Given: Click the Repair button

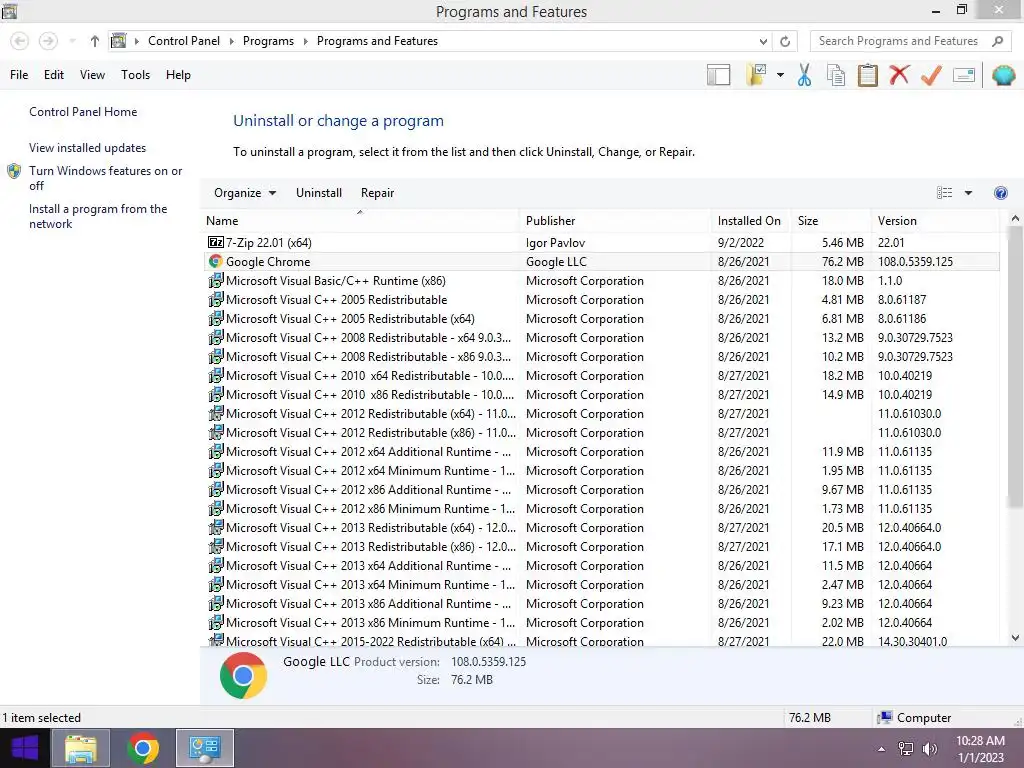Looking at the screenshot, I should pyautogui.click(x=377, y=193).
